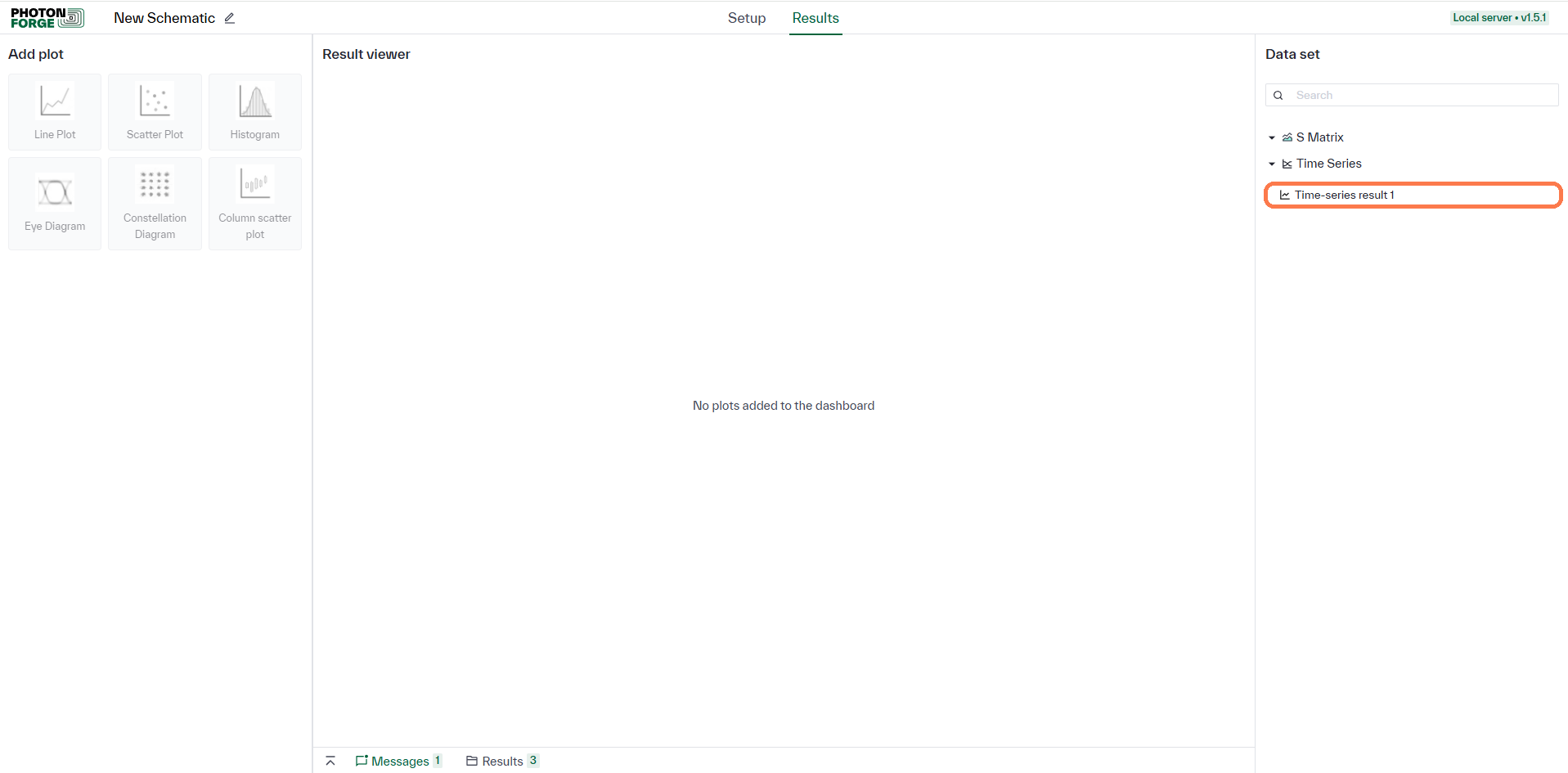Image resolution: width=1568 pixels, height=773 pixels.
Task: Click the pencil icon to rename schematic
Action: click(230, 18)
